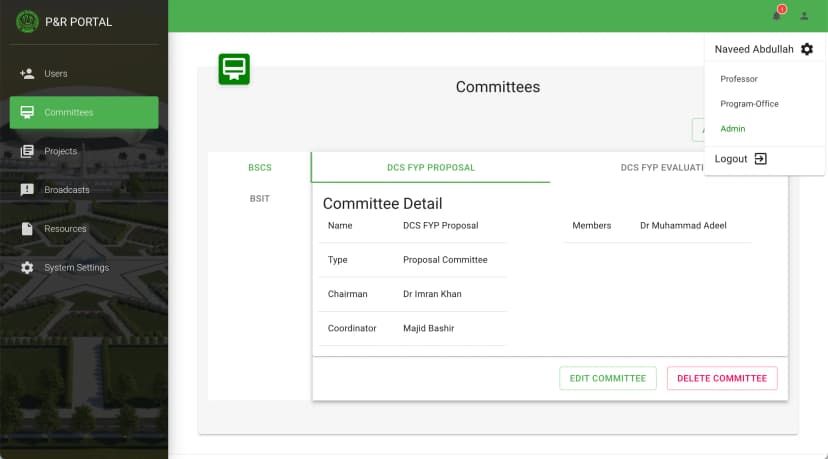828x459 pixels.
Task: Click the green Committees card header icon
Action: (234, 69)
